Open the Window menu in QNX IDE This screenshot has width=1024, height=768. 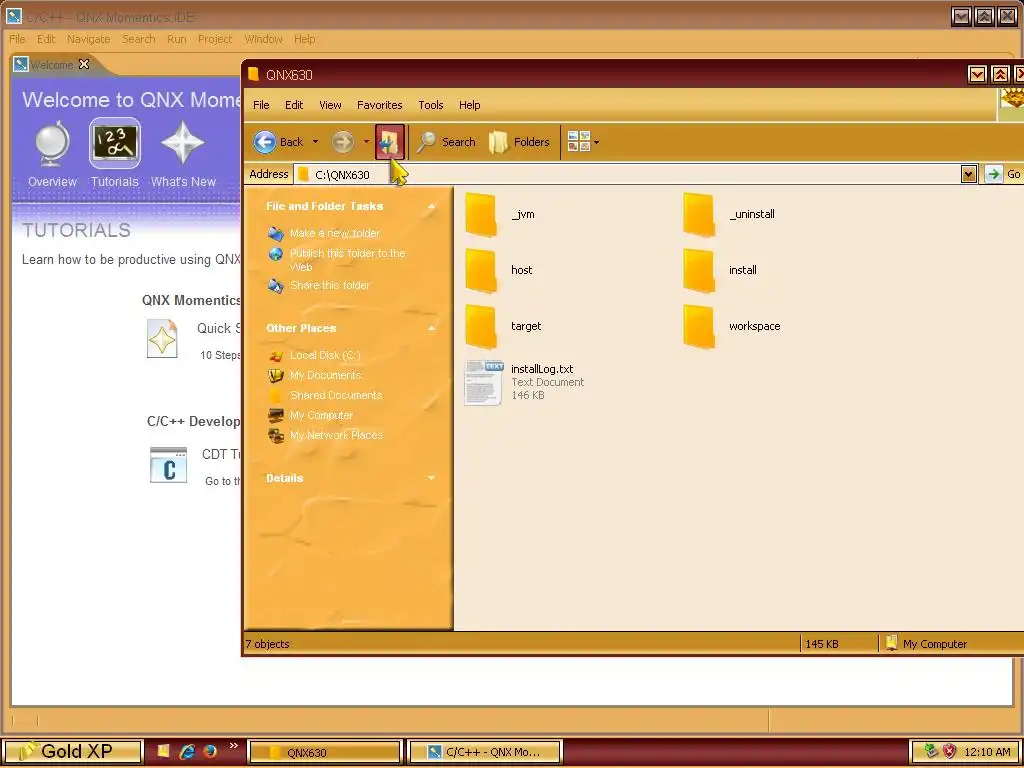(263, 39)
